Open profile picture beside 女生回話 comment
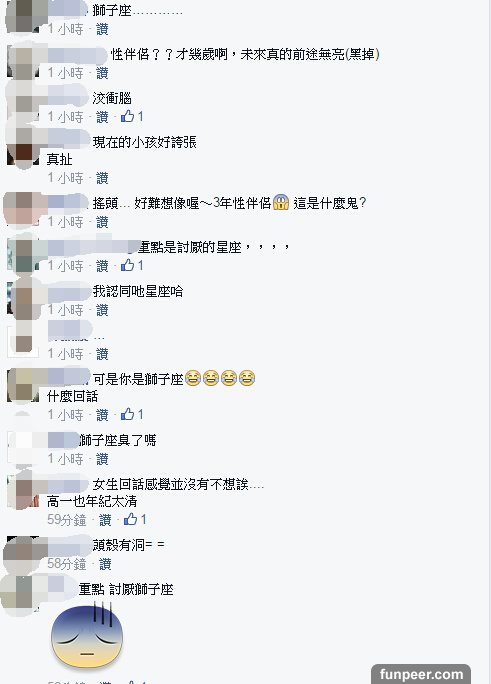The image size is (491, 684). coord(23,492)
